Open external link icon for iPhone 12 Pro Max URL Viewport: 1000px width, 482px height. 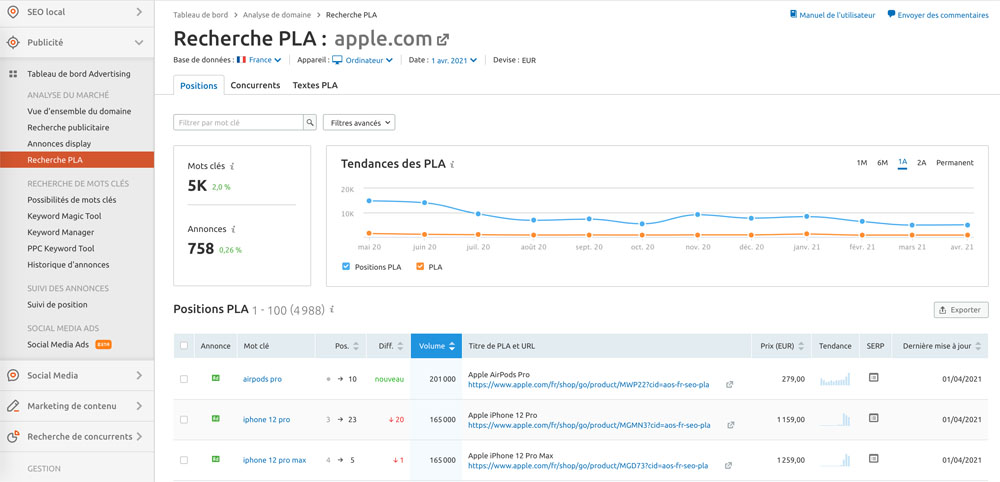tap(730, 466)
